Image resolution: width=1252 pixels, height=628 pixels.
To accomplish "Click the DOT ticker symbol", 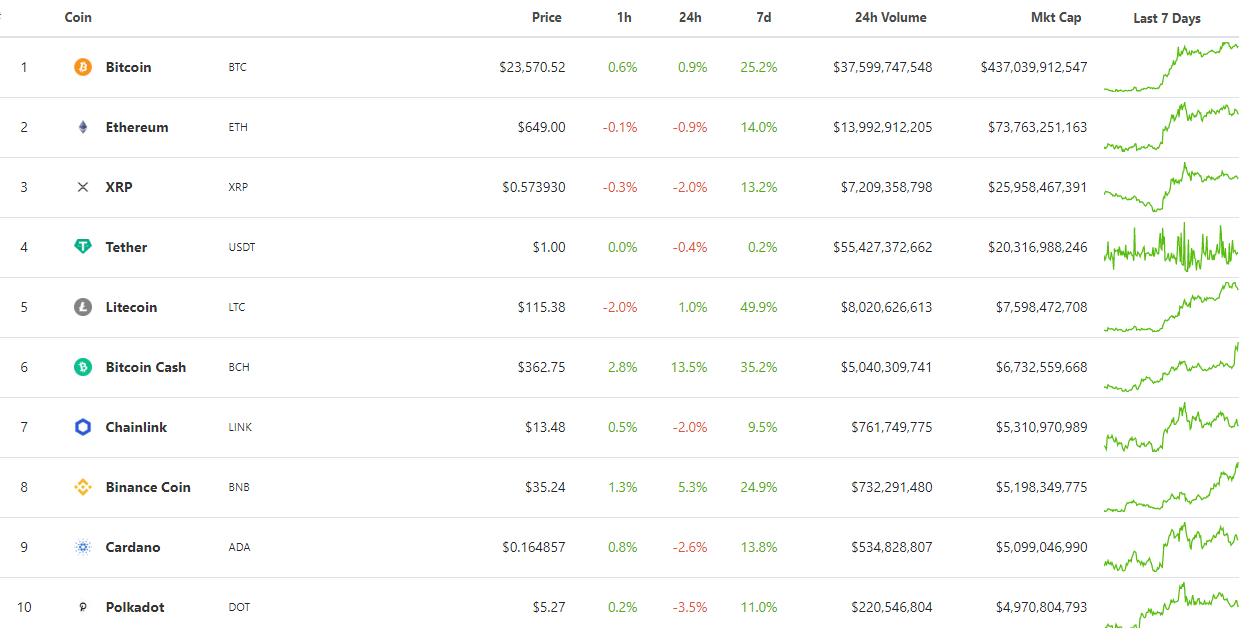I will 239,607.
